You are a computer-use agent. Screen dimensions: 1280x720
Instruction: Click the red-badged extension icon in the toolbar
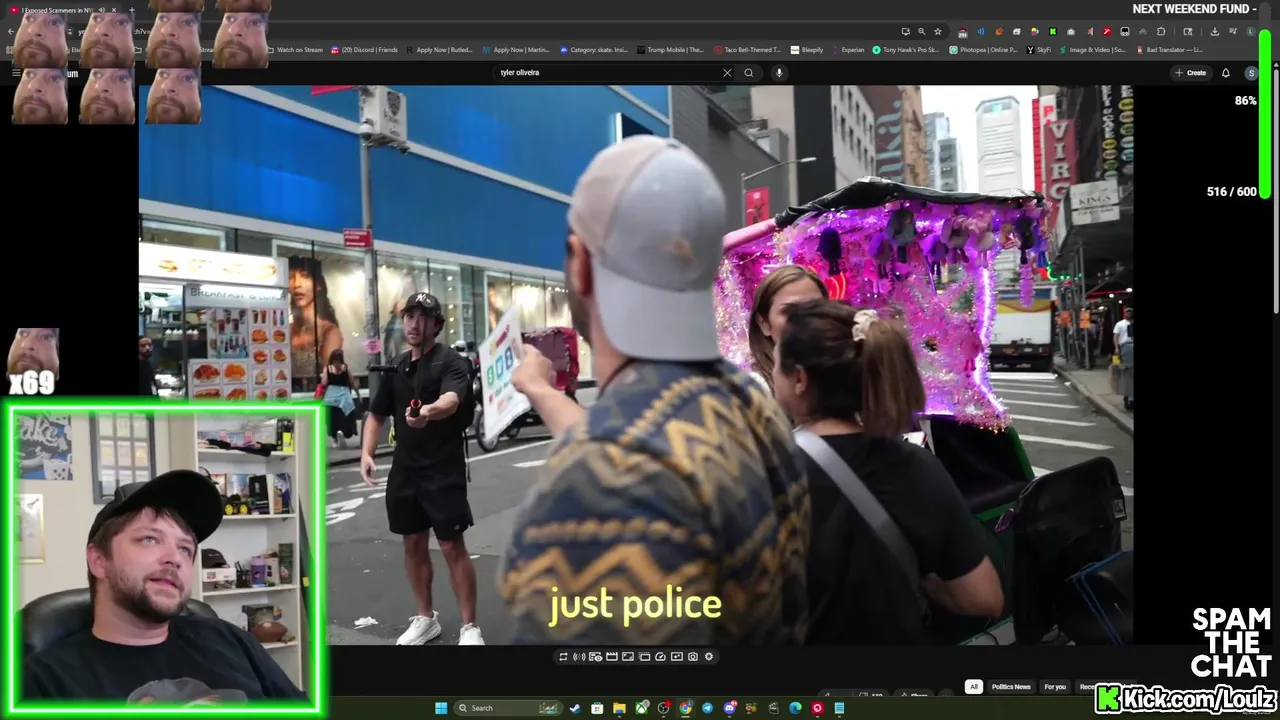(963, 32)
